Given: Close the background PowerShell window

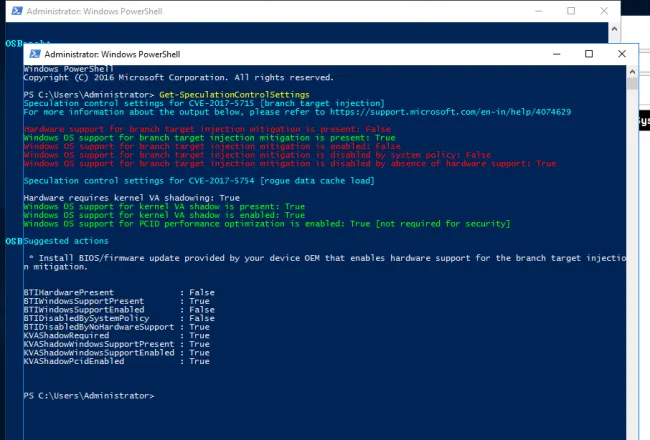Looking at the screenshot, I should (x=604, y=11).
